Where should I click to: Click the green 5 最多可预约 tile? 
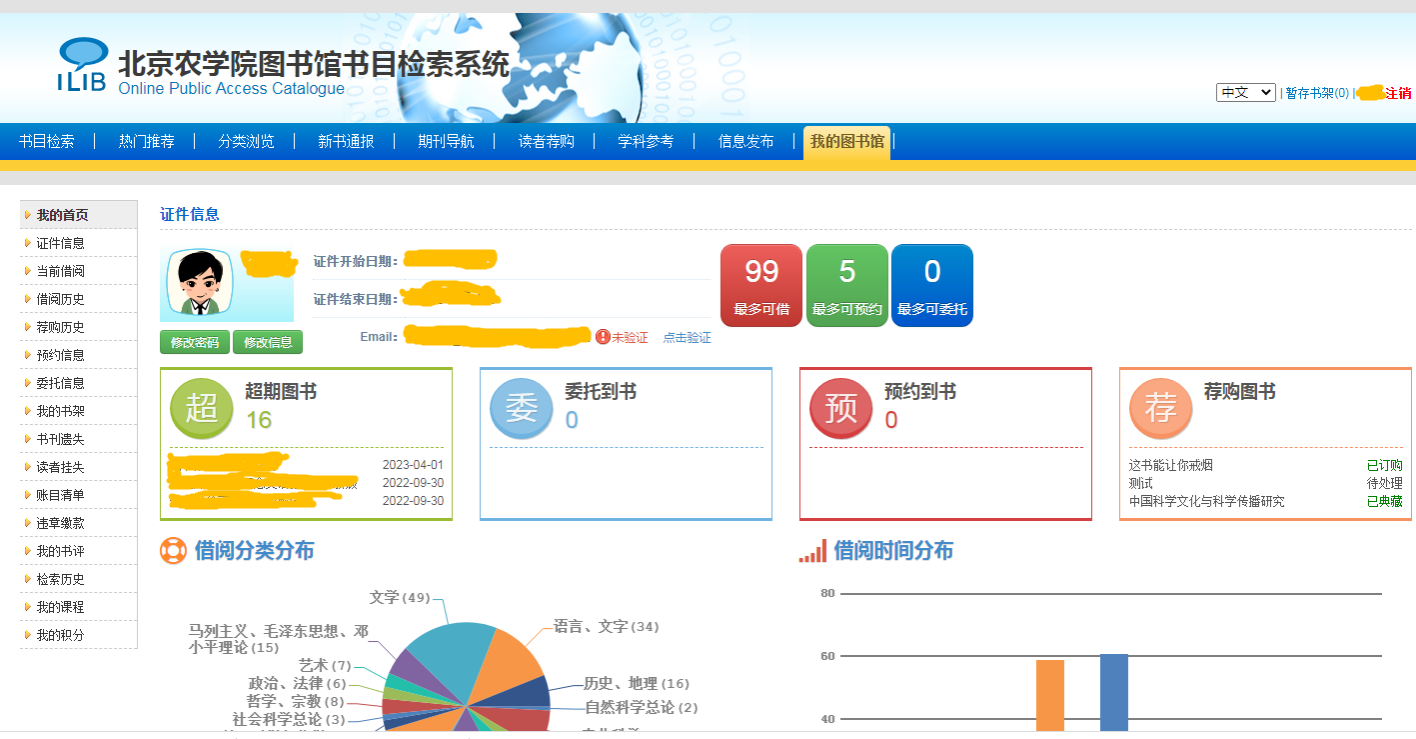847,285
